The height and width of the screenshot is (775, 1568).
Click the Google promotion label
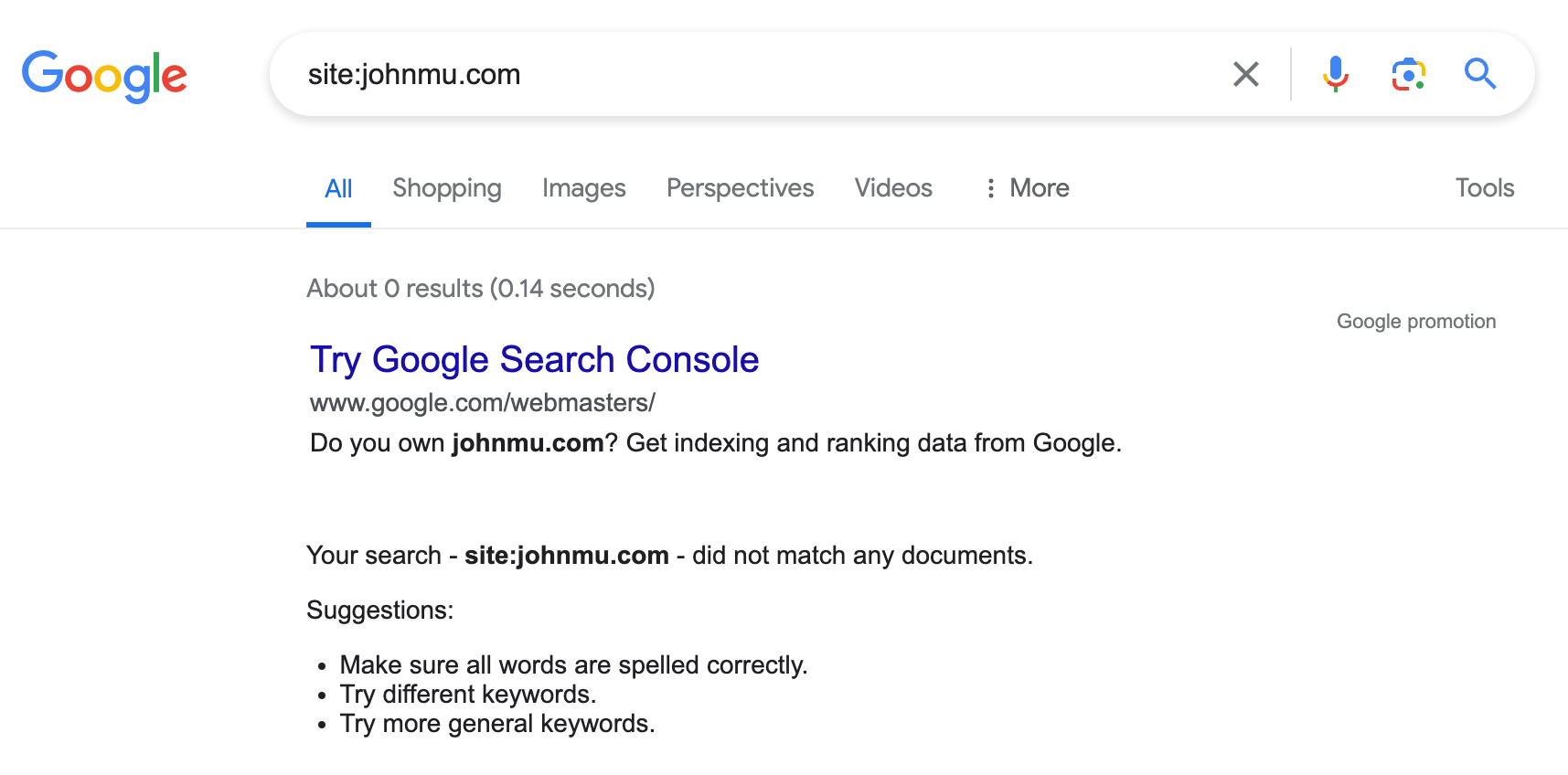pos(1416,322)
